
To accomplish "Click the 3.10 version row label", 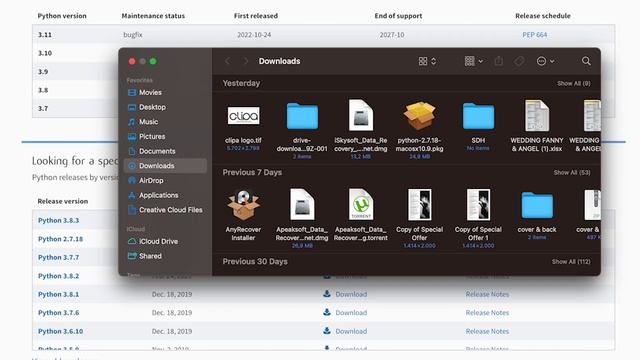I will coord(45,53).
